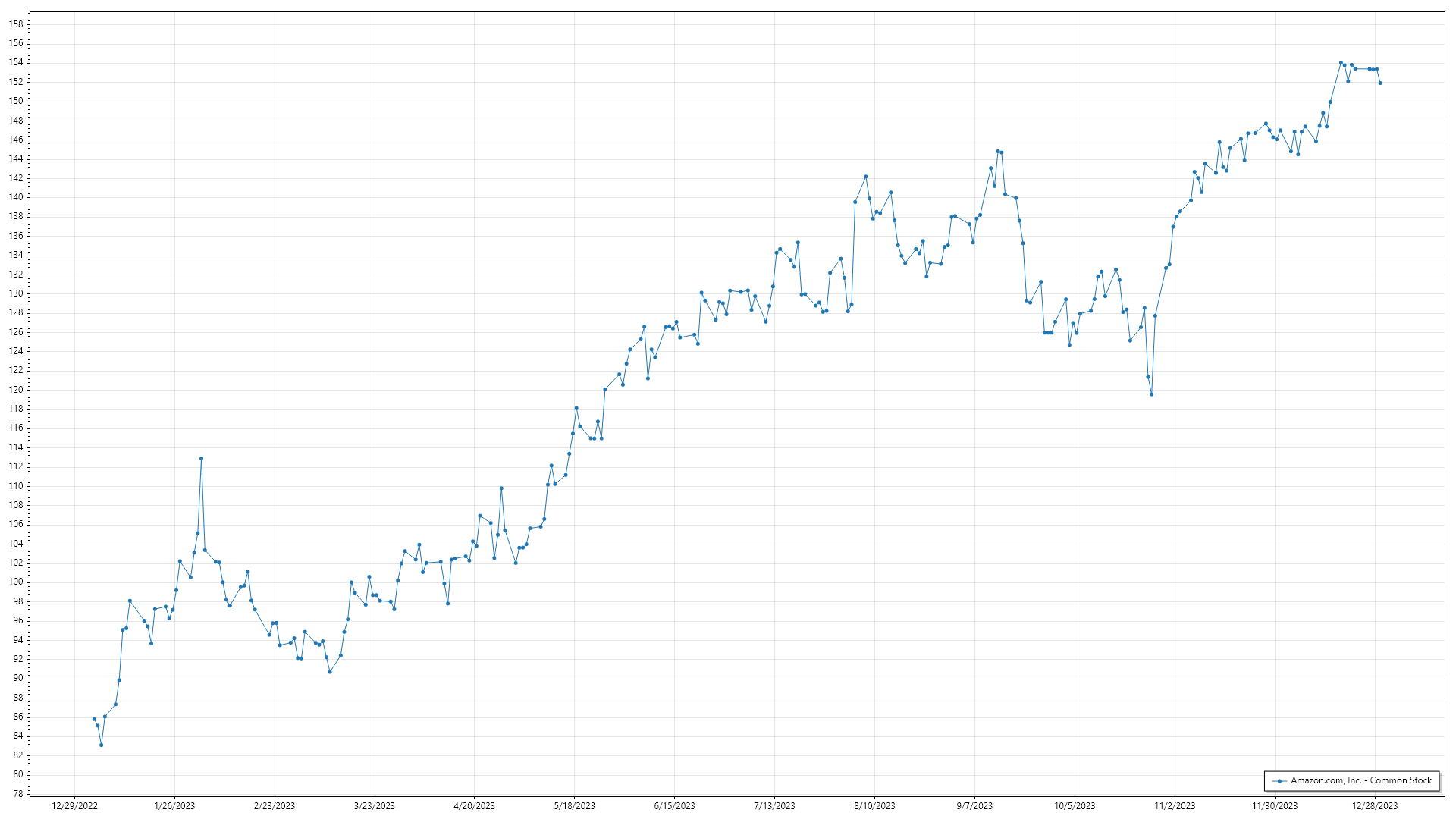Click the 78 value on the y-axis
Image resolution: width=1456 pixels, height=819 pixels.
[x=18, y=794]
